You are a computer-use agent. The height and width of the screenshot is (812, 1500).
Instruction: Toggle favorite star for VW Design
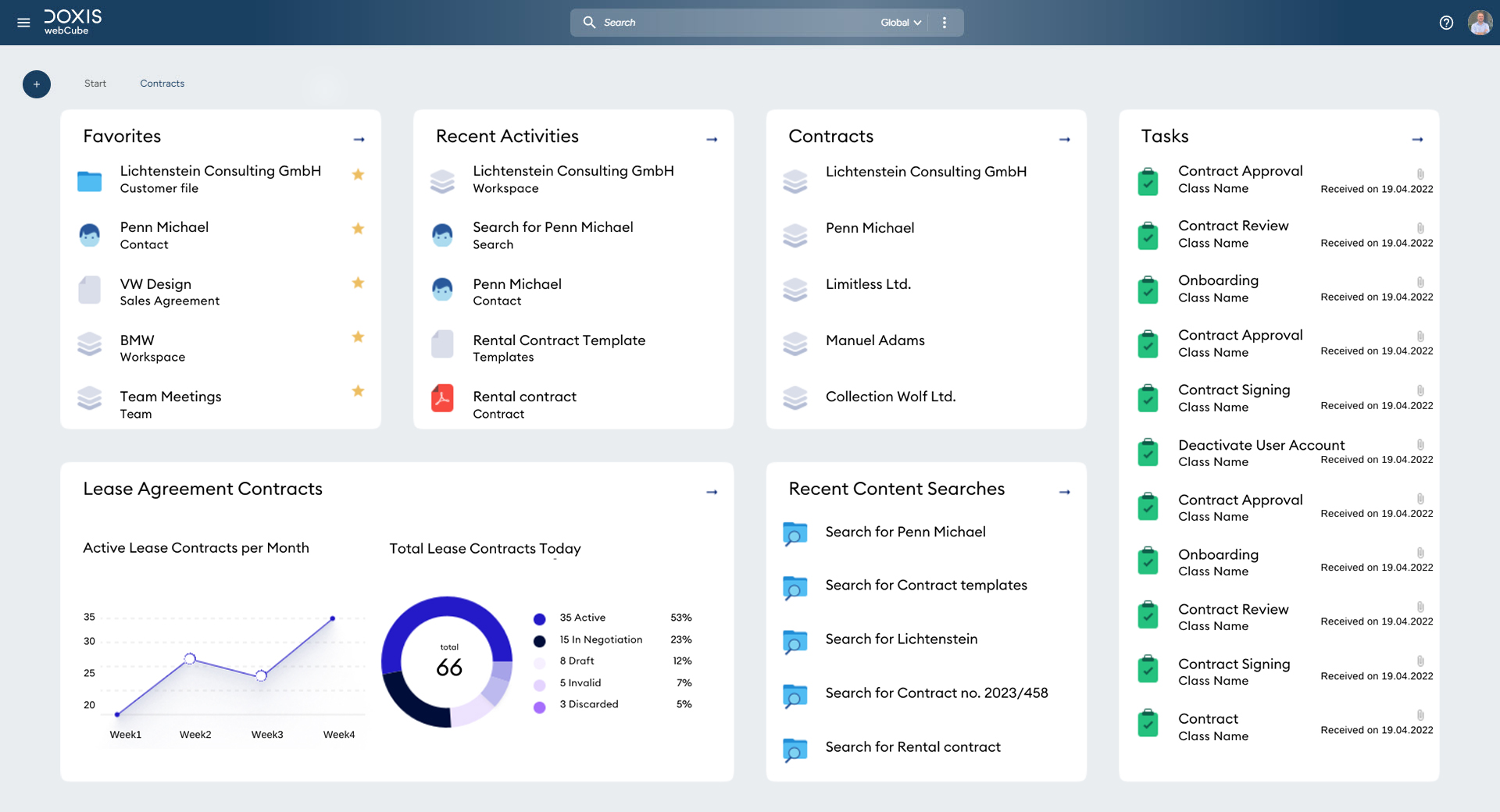[x=358, y=283]
